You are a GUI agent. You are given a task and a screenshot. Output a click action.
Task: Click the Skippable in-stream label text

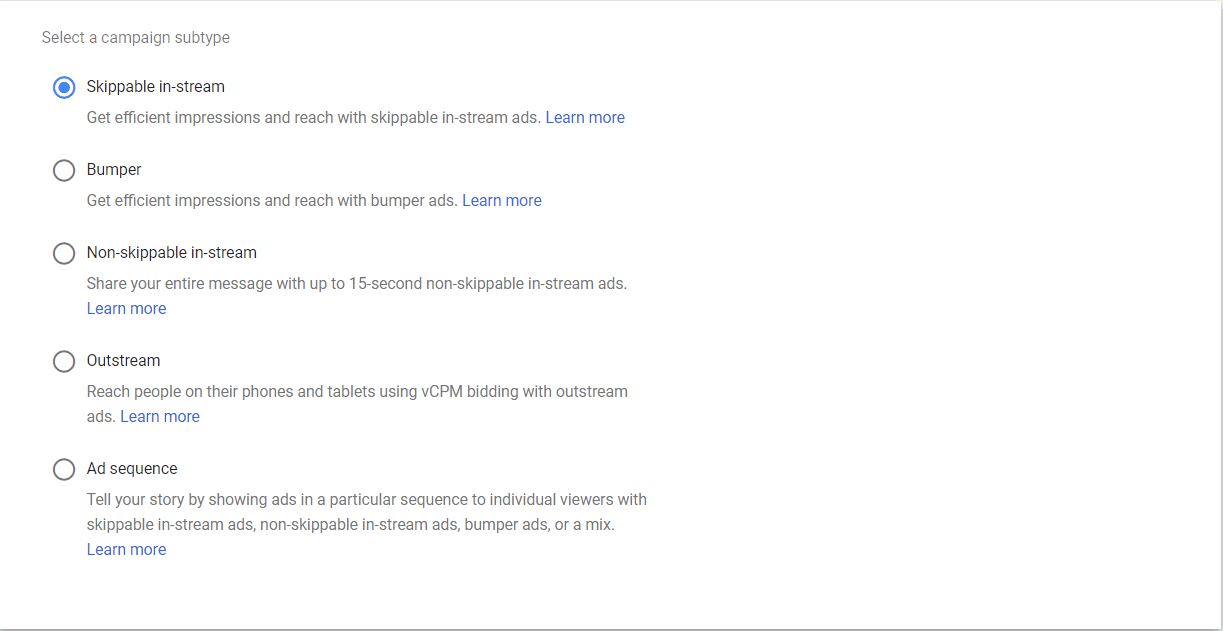[x=156, y=86]
